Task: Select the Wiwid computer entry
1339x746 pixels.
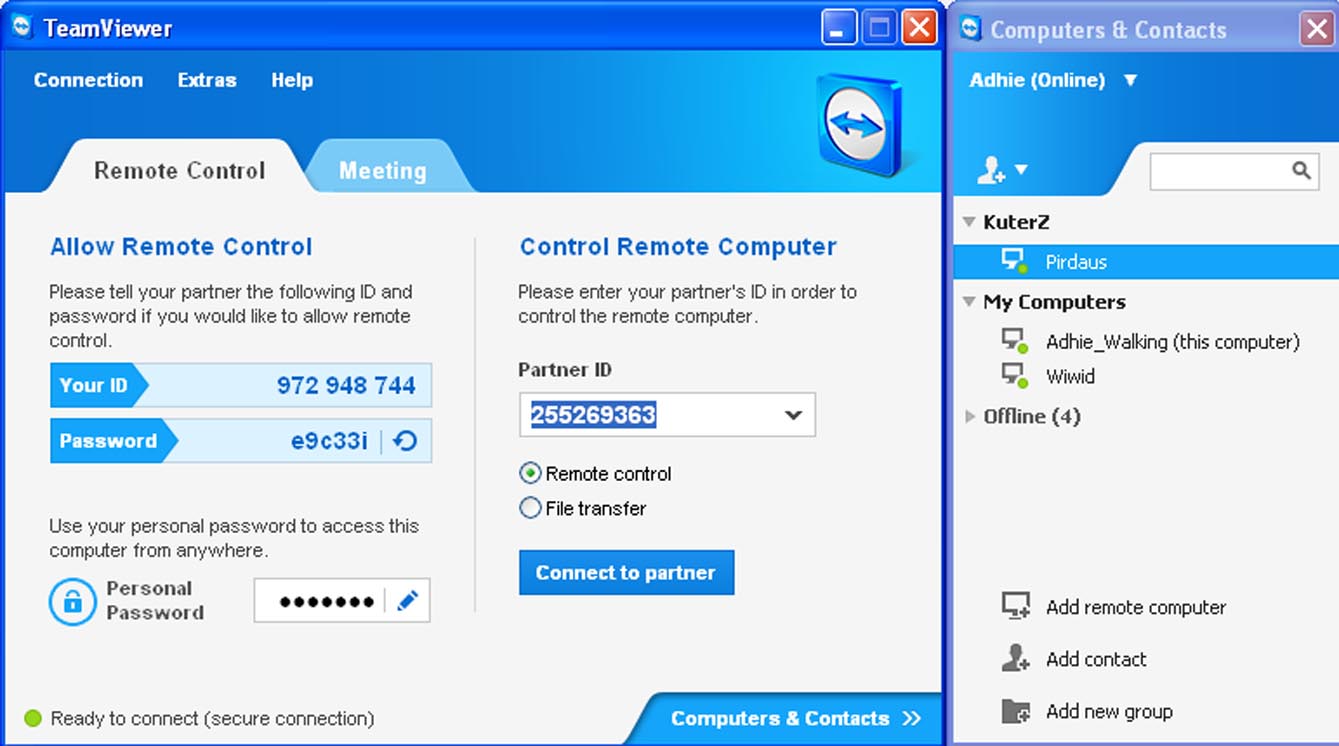Action: (x=1070, y=376)
